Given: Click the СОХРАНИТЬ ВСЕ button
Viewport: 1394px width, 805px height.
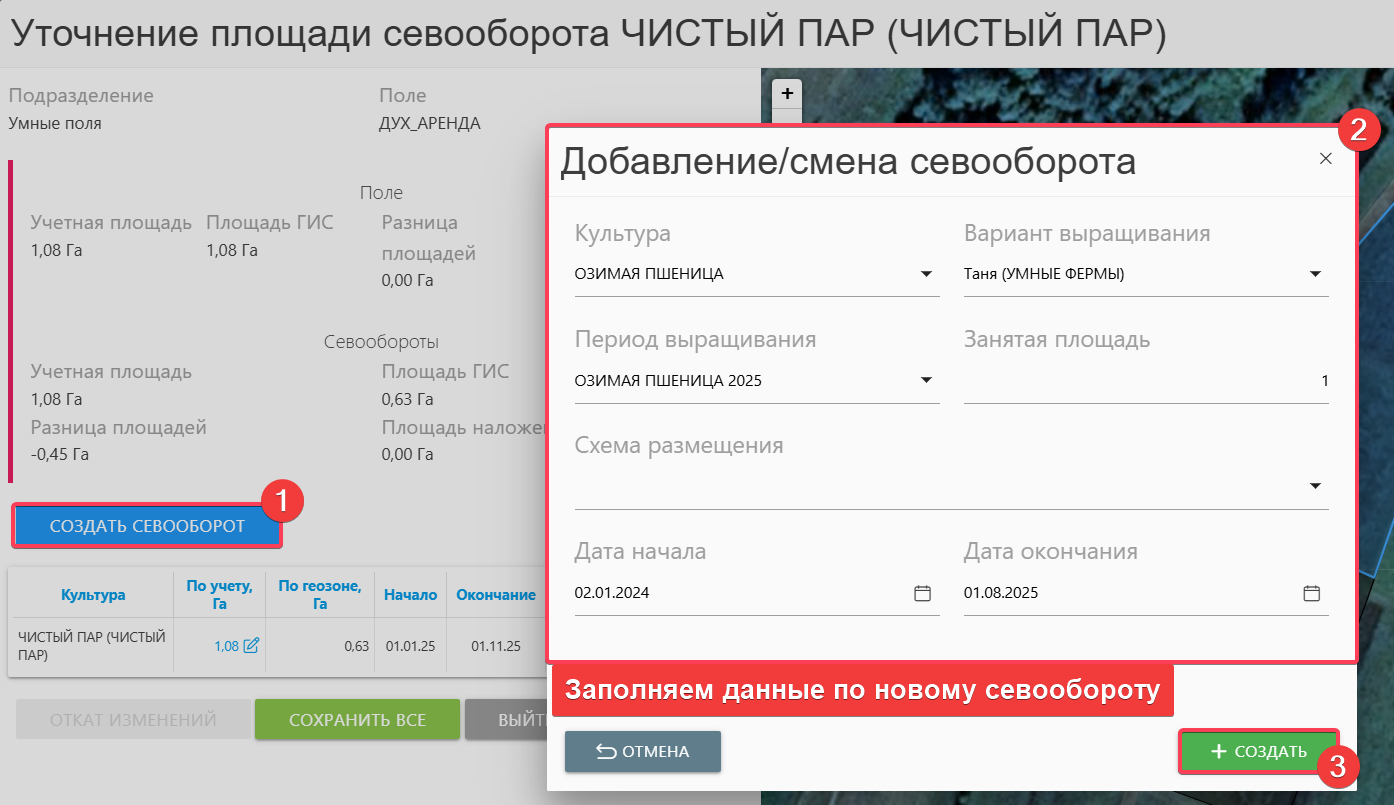Looking at the screenshot, I should (x=357, y=720).
